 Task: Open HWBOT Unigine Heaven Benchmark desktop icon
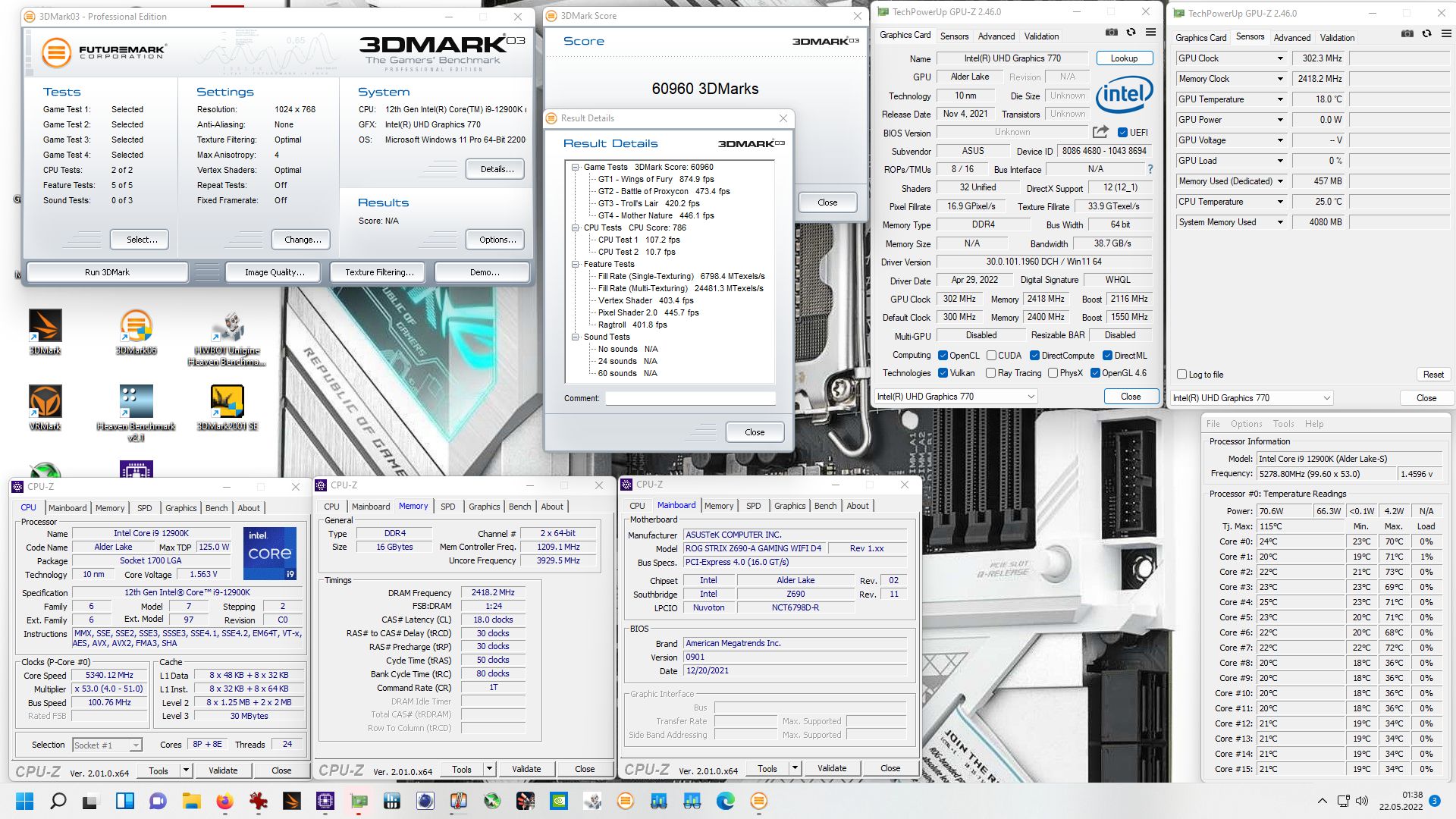point(227,338)
